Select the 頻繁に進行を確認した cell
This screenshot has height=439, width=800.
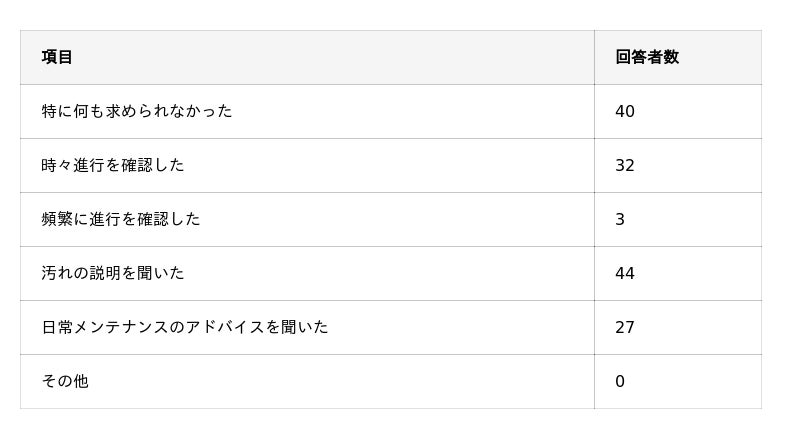point(121,219)
